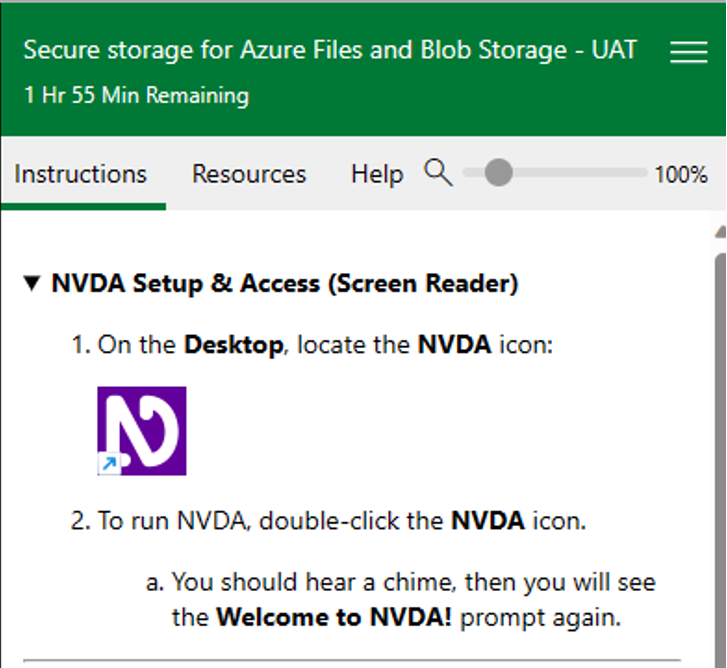Click the 1 Hr 55 Min Remaining timer

[x=136, y=96]
